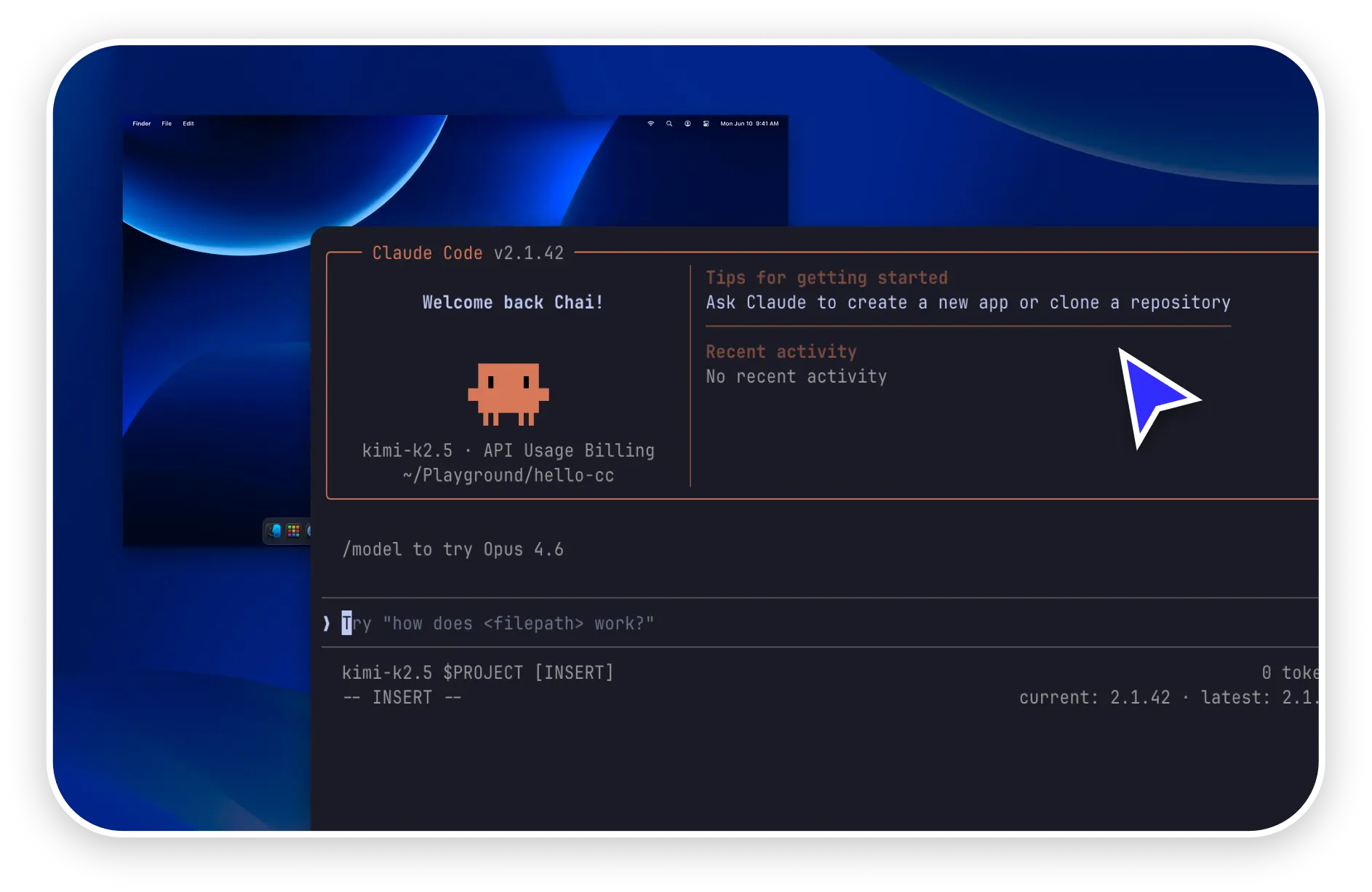The image size is (1372, 892).
Task: Click the "~/Playground/hello-cc" directory path
Action: (508, 476)
